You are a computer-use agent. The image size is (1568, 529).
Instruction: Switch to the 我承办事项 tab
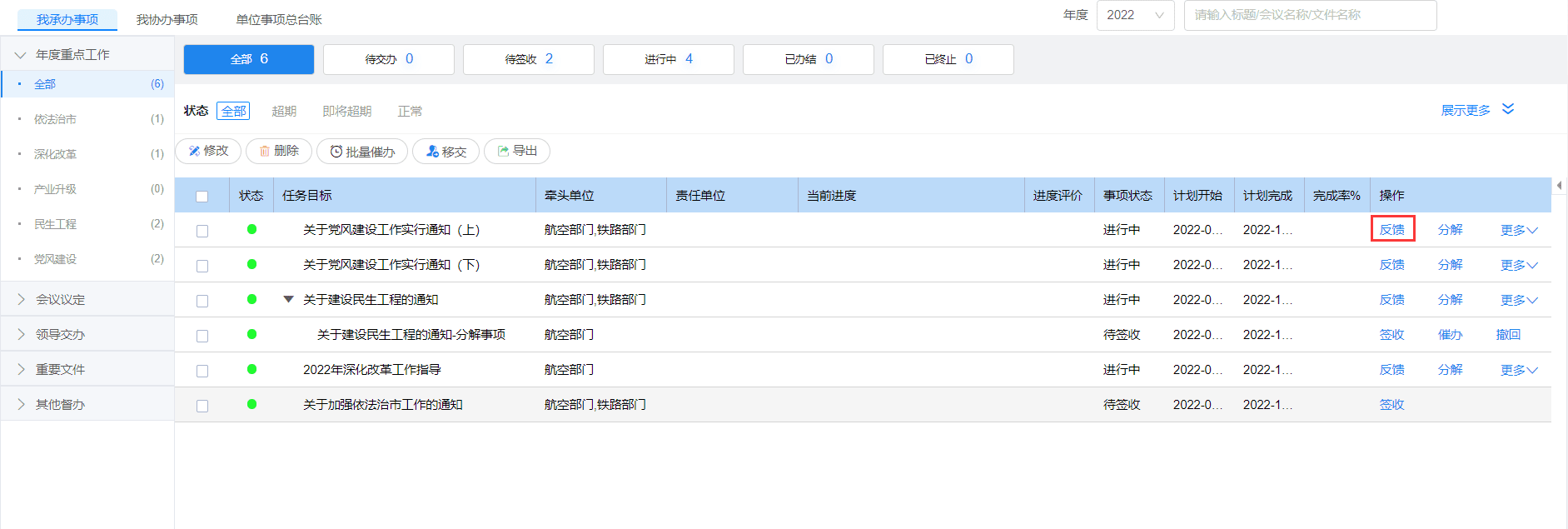[x=67, y=19]
